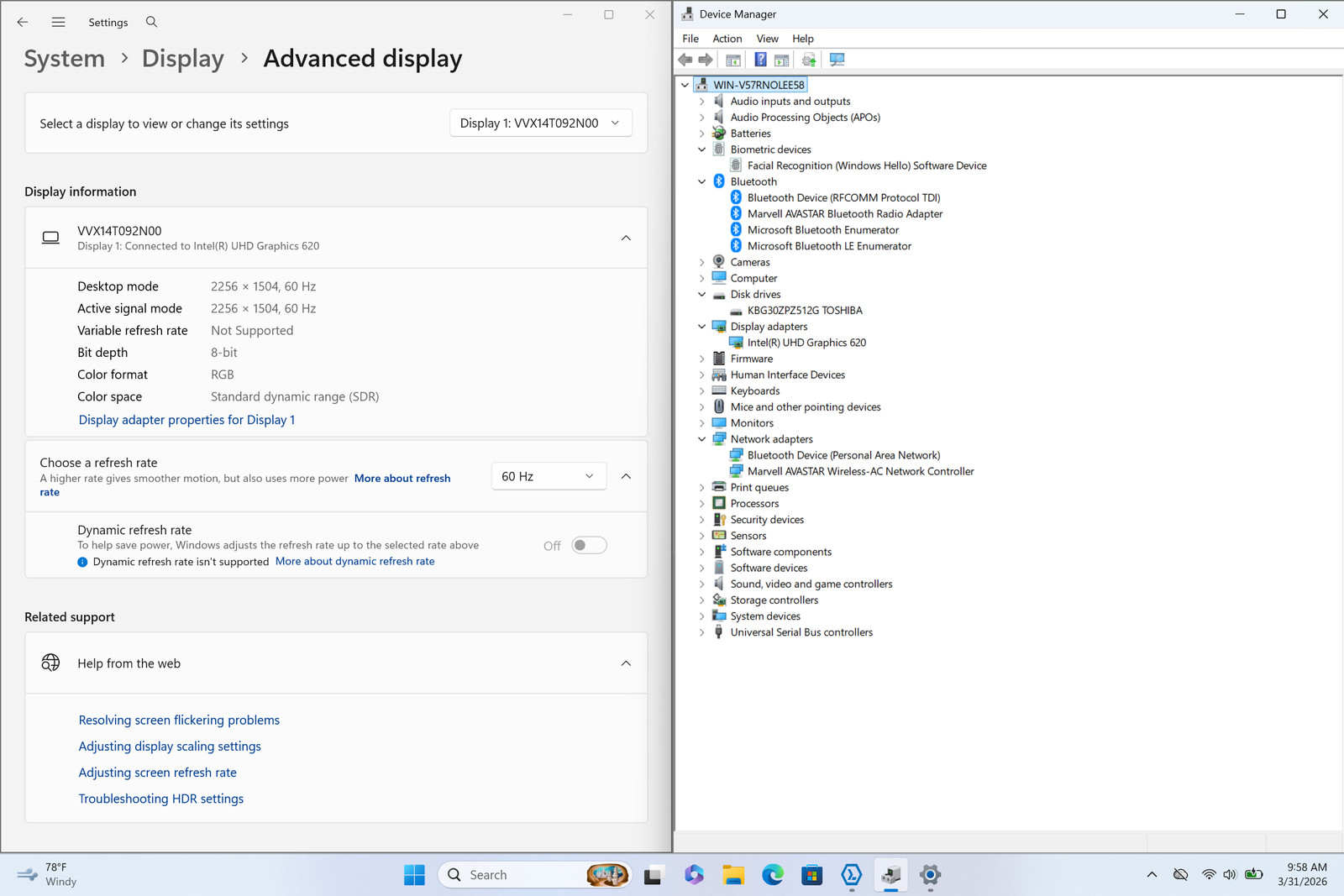Click the search icon in Settings header
1344x896 pixels.
(151, 22)
